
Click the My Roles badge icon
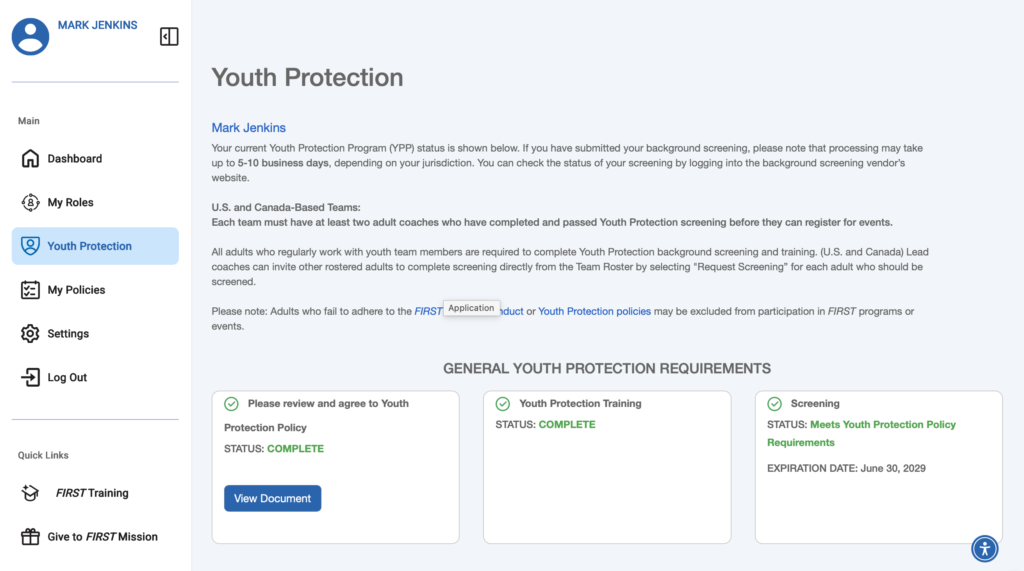(x=30, y=203)
